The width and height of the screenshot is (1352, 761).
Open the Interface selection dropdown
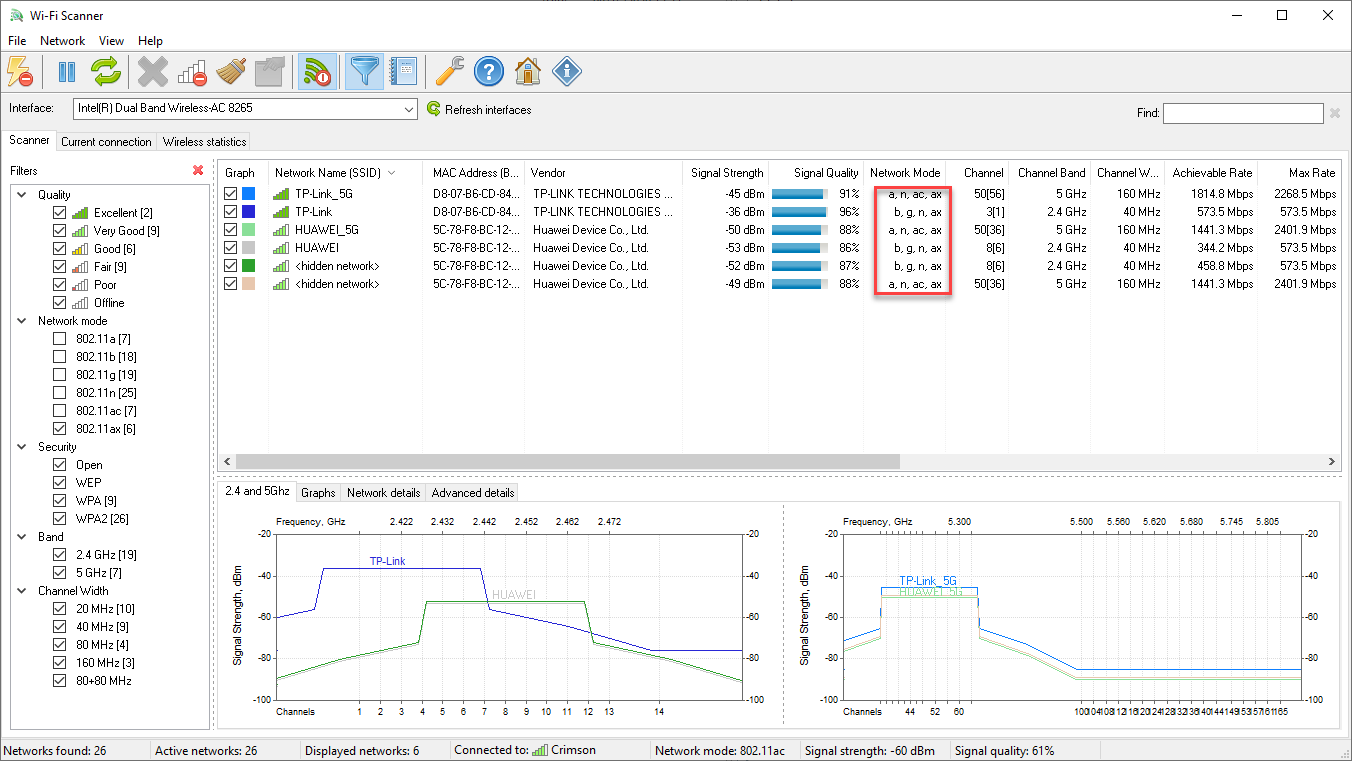tap(409, 108)
